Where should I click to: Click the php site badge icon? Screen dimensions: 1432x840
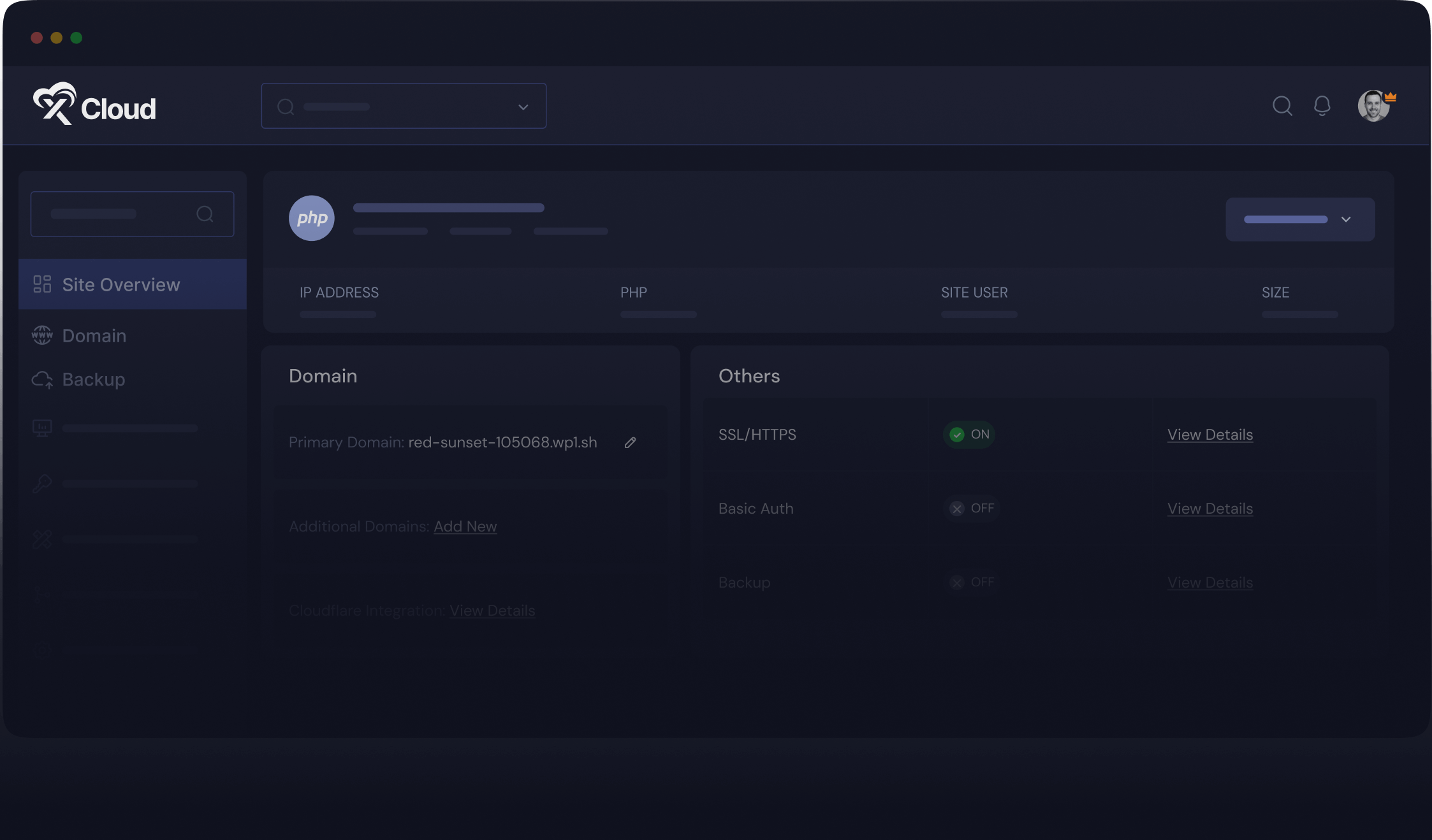(x=312, y=218)
